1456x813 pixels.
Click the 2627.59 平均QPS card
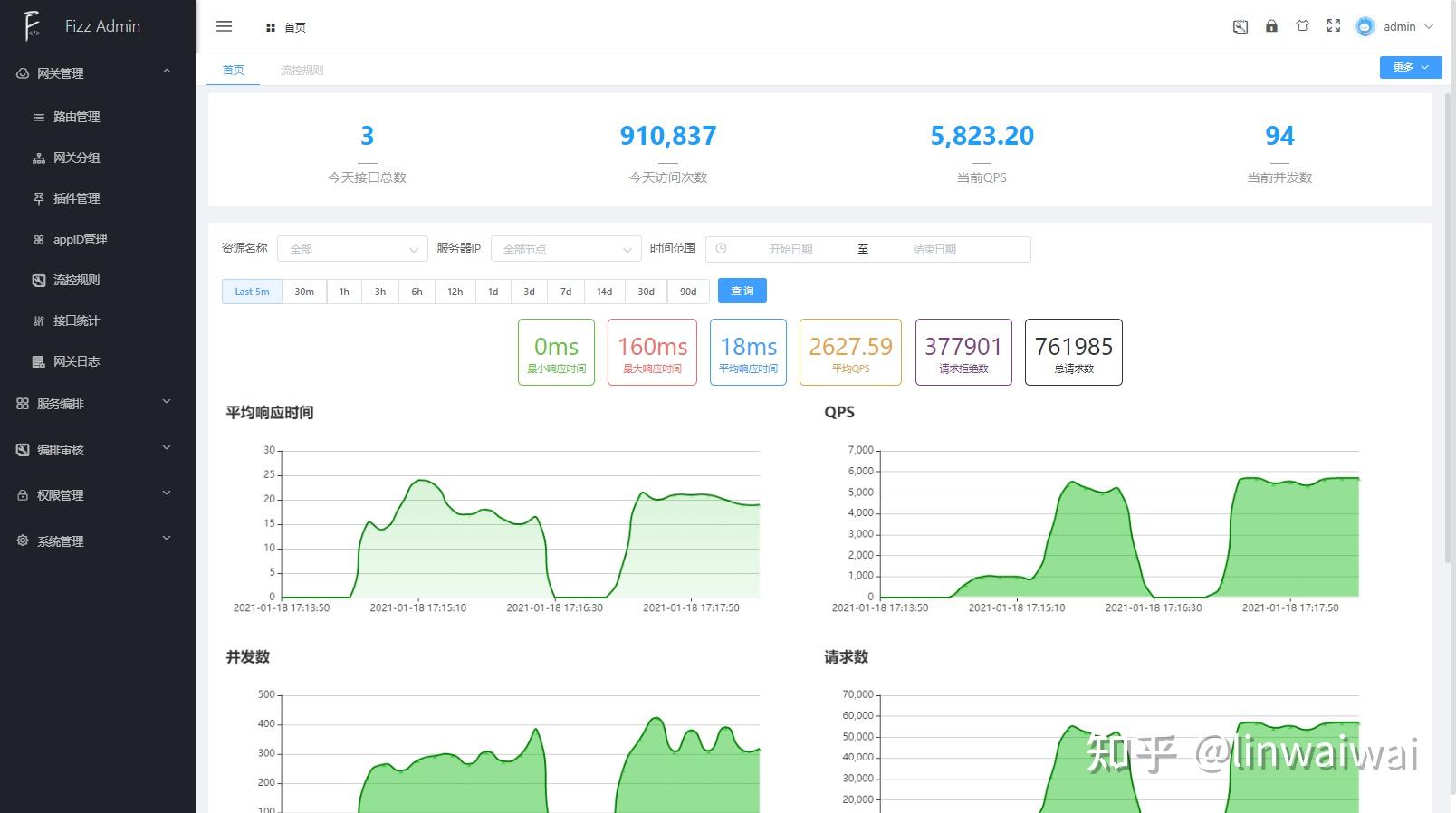(x=850, y=352)
